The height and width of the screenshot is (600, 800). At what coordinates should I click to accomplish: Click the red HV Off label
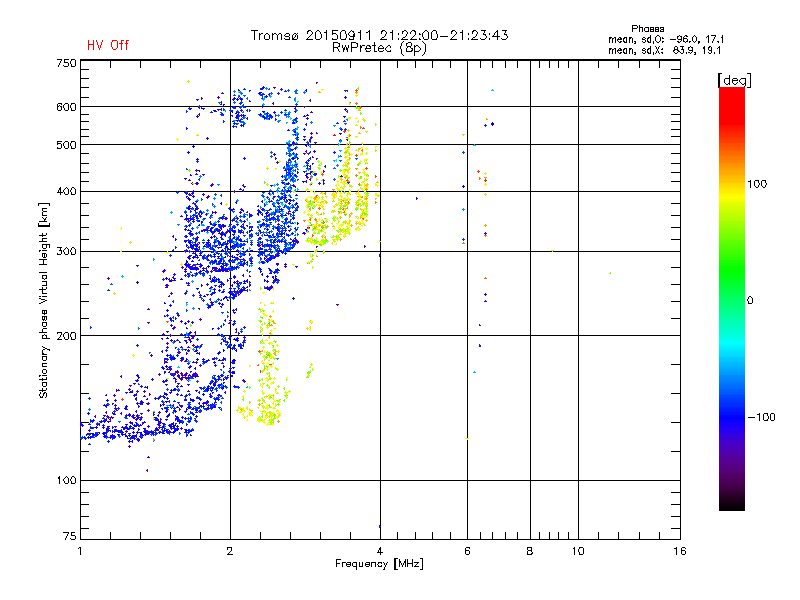click(108, 45)
